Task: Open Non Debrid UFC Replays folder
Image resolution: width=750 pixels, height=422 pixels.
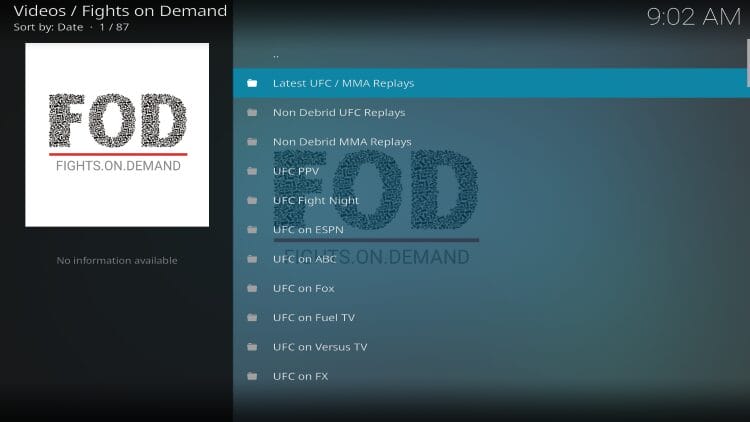Action: (x=491, y=112)
